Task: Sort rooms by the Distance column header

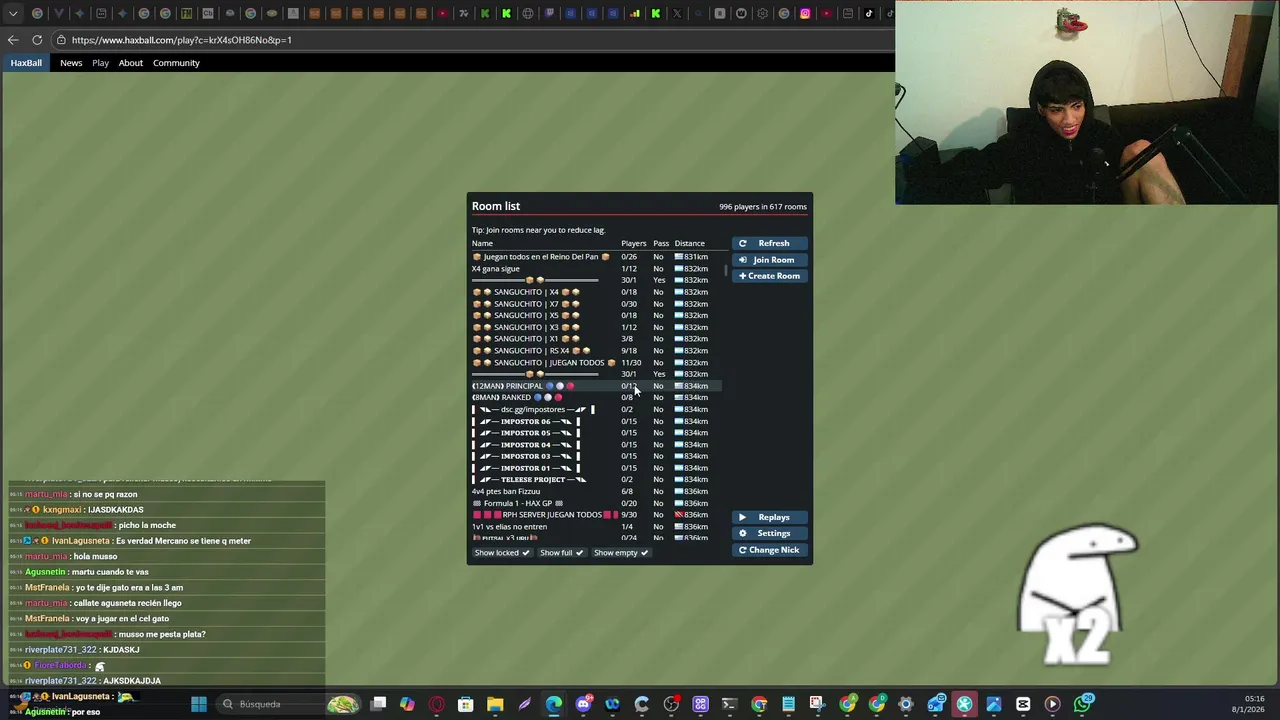Action: 689,243
